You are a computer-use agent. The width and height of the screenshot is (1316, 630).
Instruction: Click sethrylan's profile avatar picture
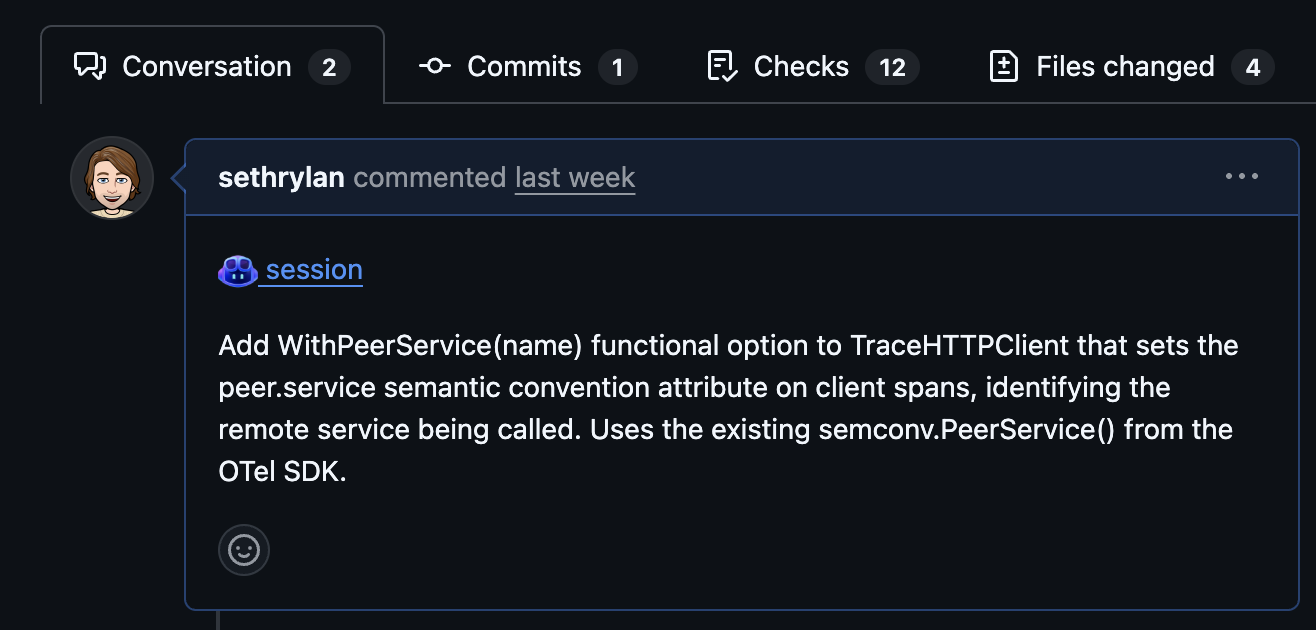112,178
